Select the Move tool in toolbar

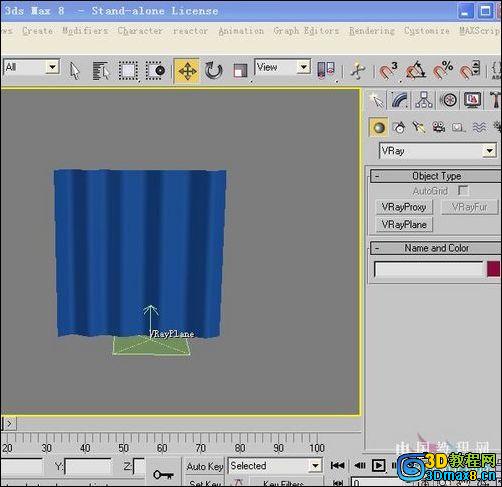pos(187,71)
